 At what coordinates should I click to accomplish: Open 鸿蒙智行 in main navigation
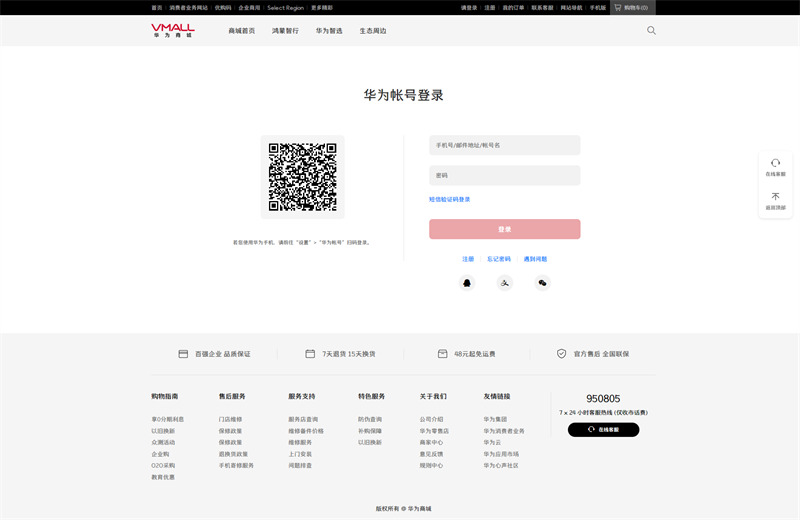pyautogui.click(x=285, y=31)
